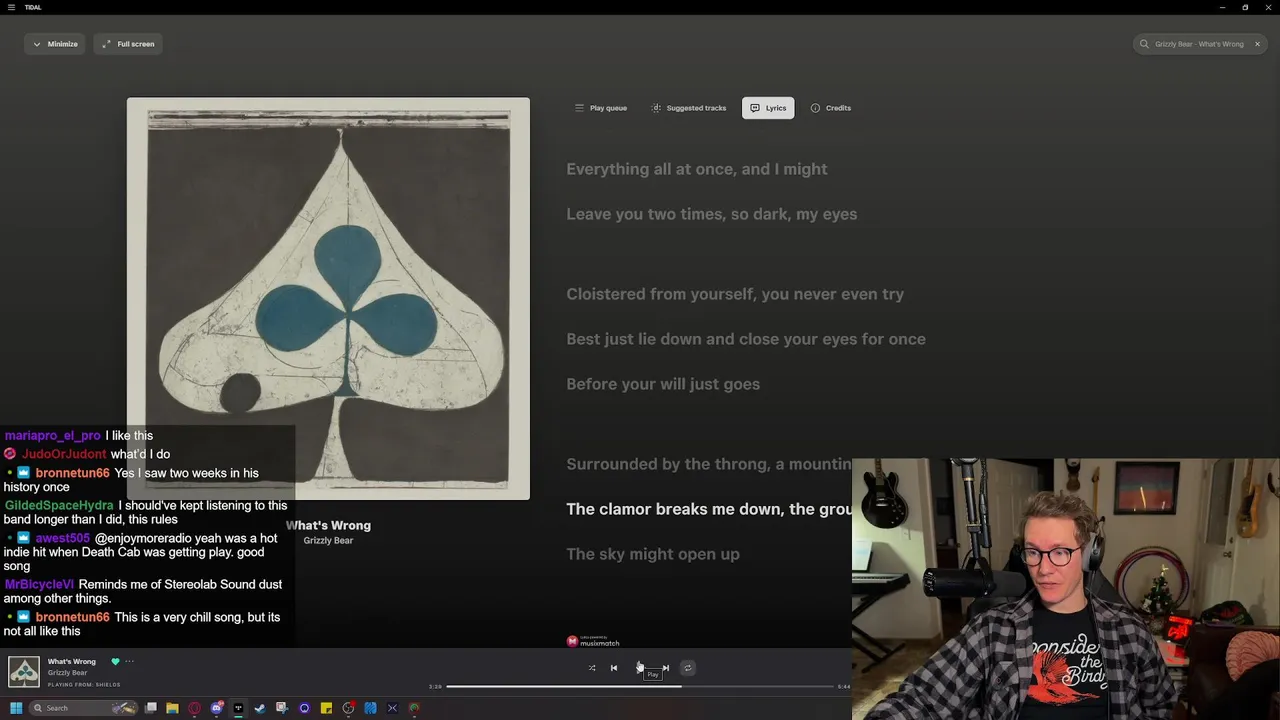Minimize the now playing view
This screenshot has width=1280, height=720.
click(x=55, y=44)
